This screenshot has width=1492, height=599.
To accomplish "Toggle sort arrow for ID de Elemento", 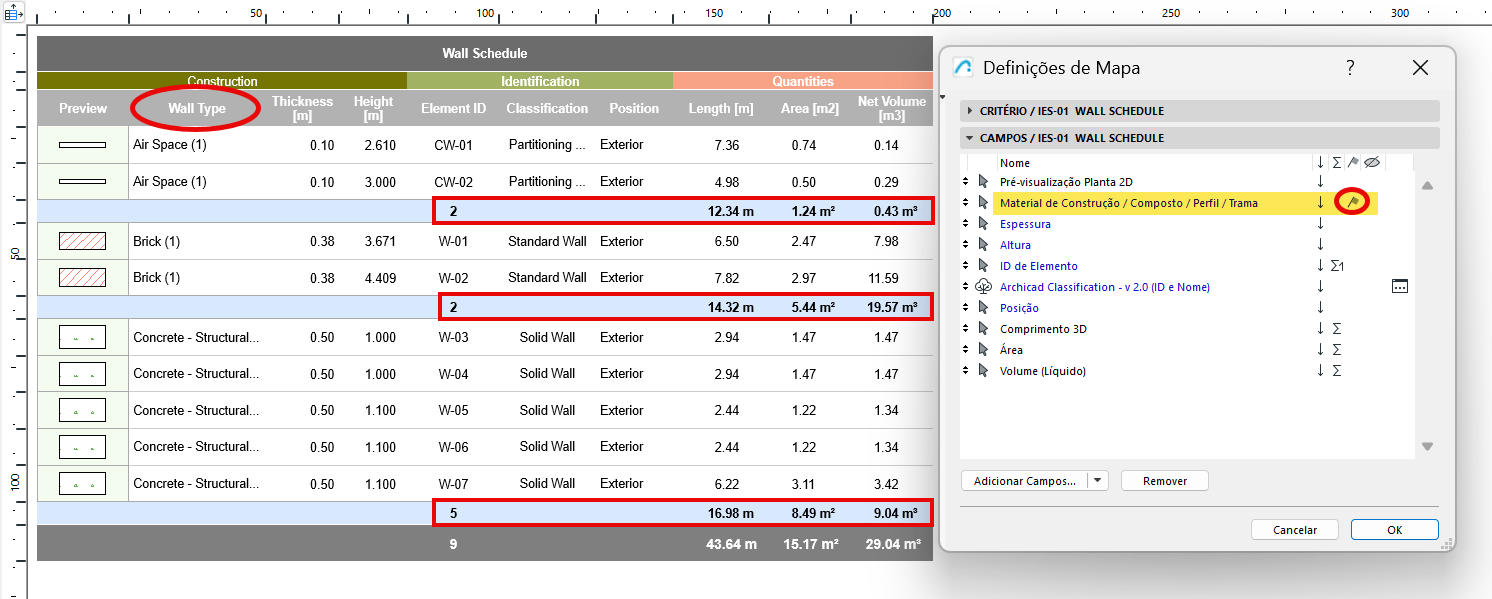I will pyautogui.click(x=1320, y=266).
